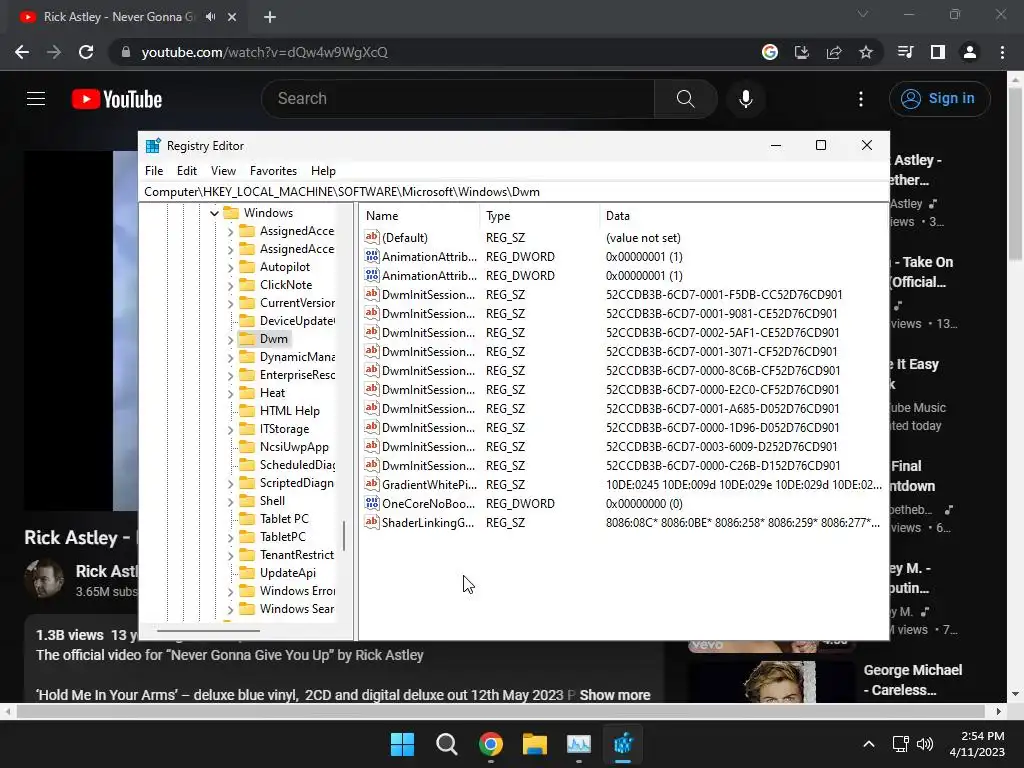Screen dimensions: 1024x768
Task: Expand the CurrentVersion key
Action: point(231,303)
